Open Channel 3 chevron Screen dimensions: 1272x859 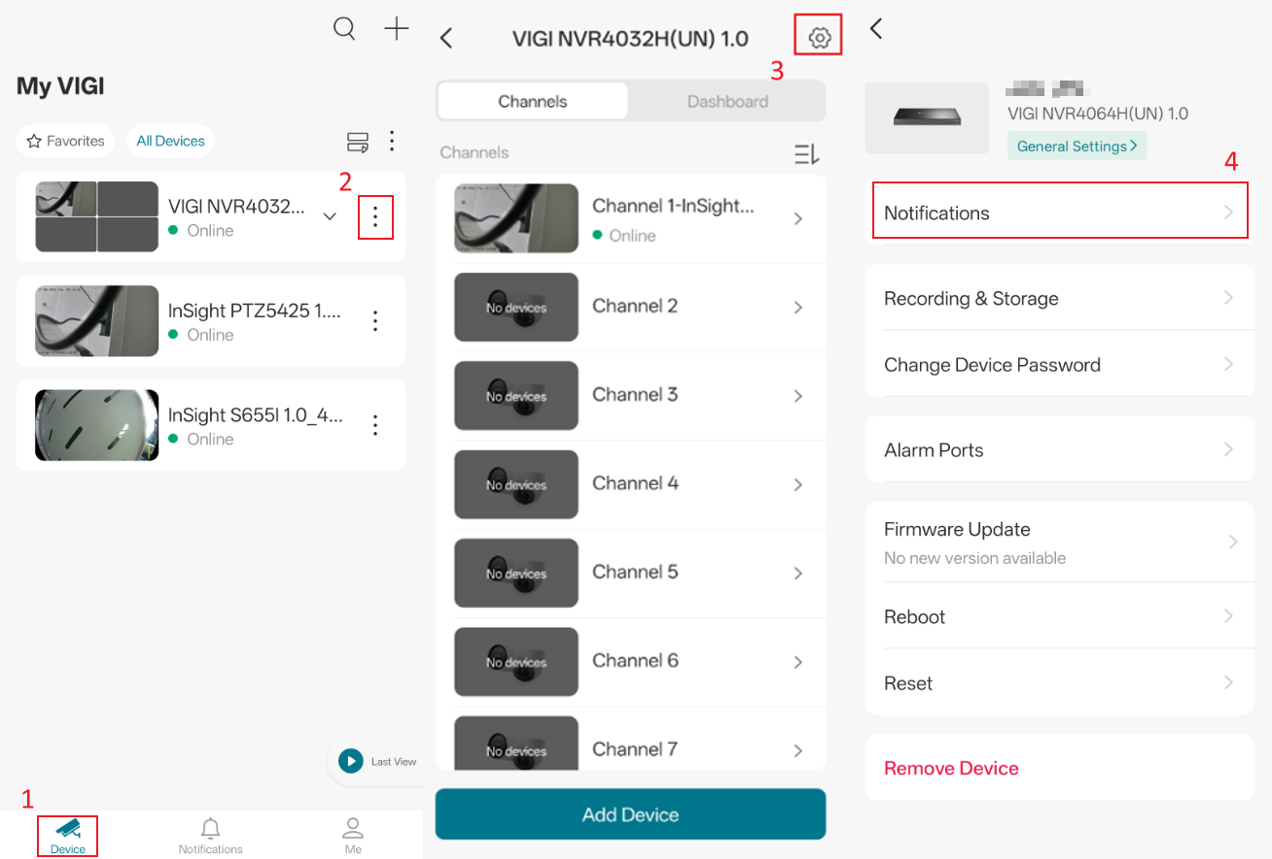click(798, 396)
